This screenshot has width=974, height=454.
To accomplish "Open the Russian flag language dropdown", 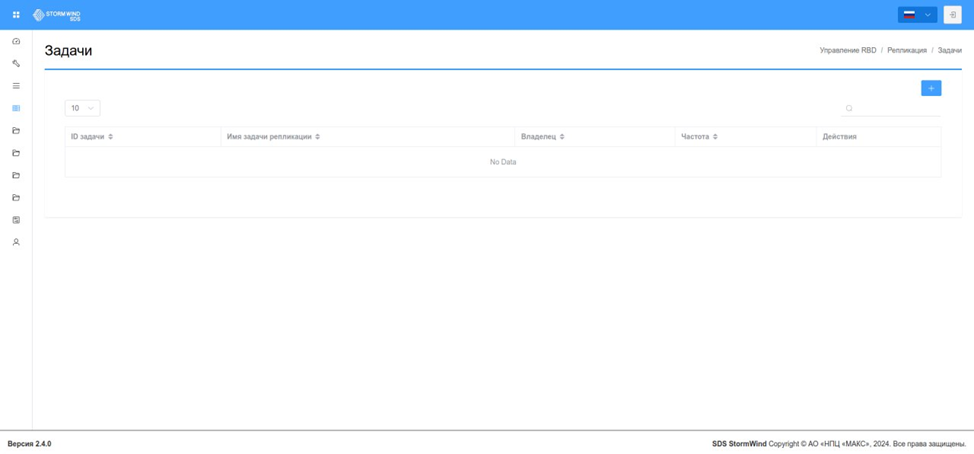I will [x=917, y=15].
